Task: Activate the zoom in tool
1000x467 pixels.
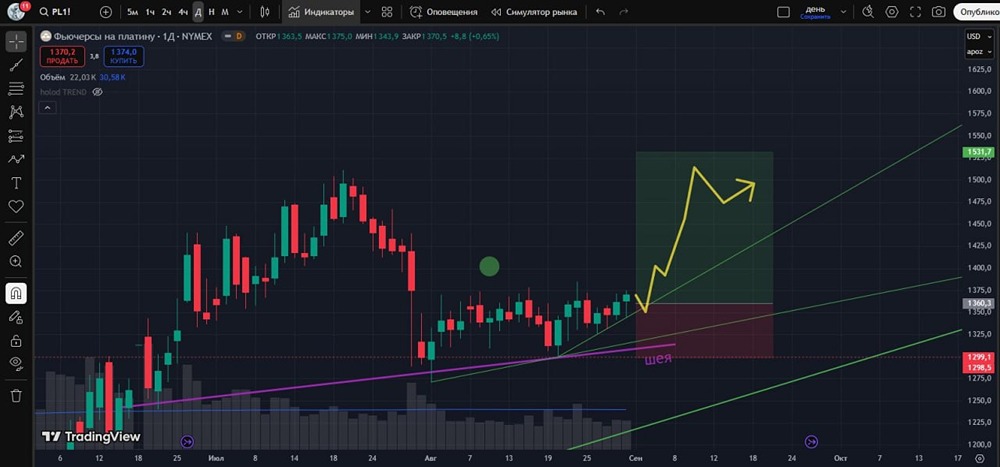Action: [16, 262]
